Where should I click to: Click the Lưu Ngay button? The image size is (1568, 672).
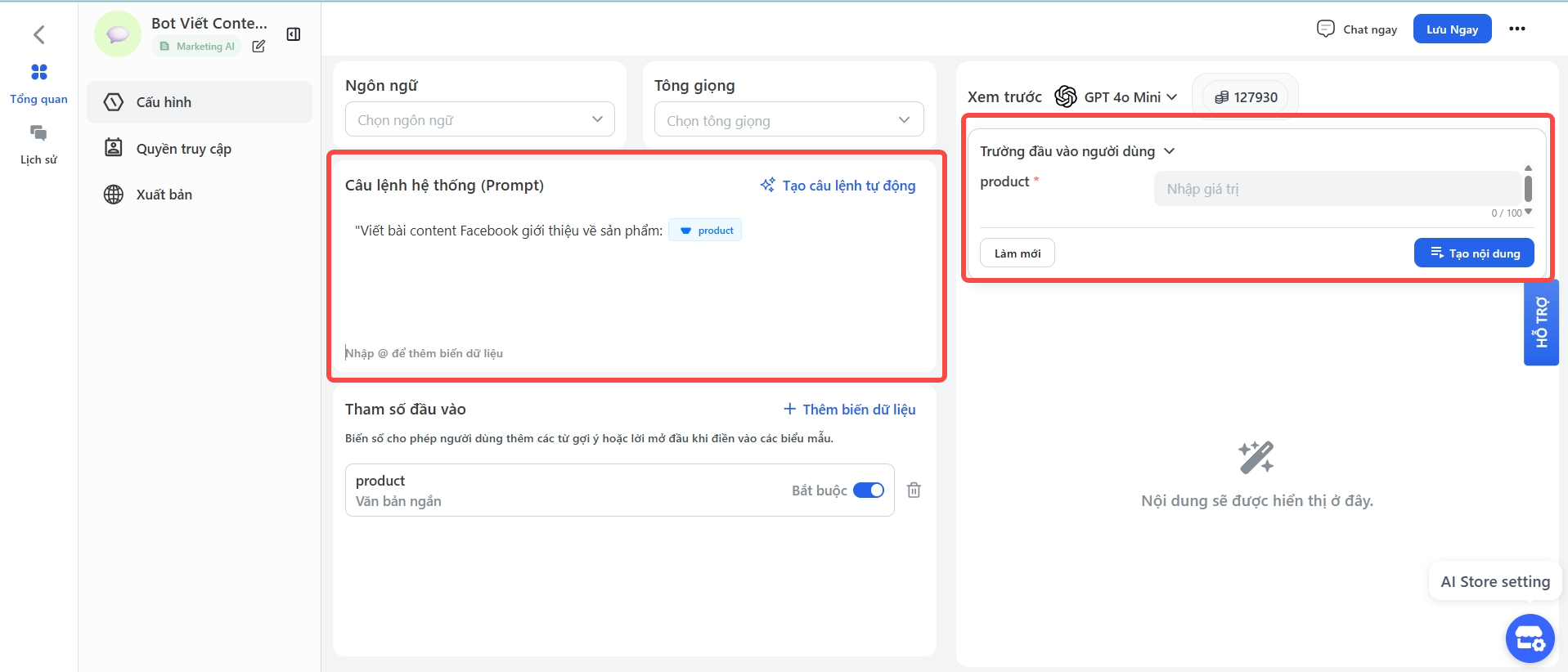(1452, 29)
